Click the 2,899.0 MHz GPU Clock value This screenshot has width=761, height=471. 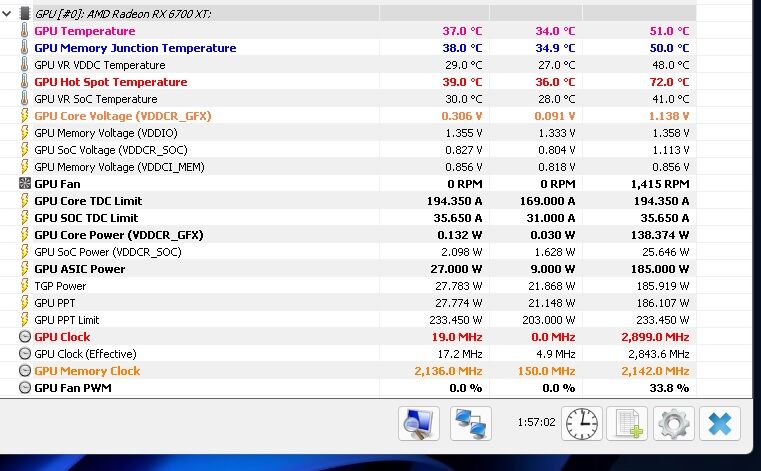655,336
